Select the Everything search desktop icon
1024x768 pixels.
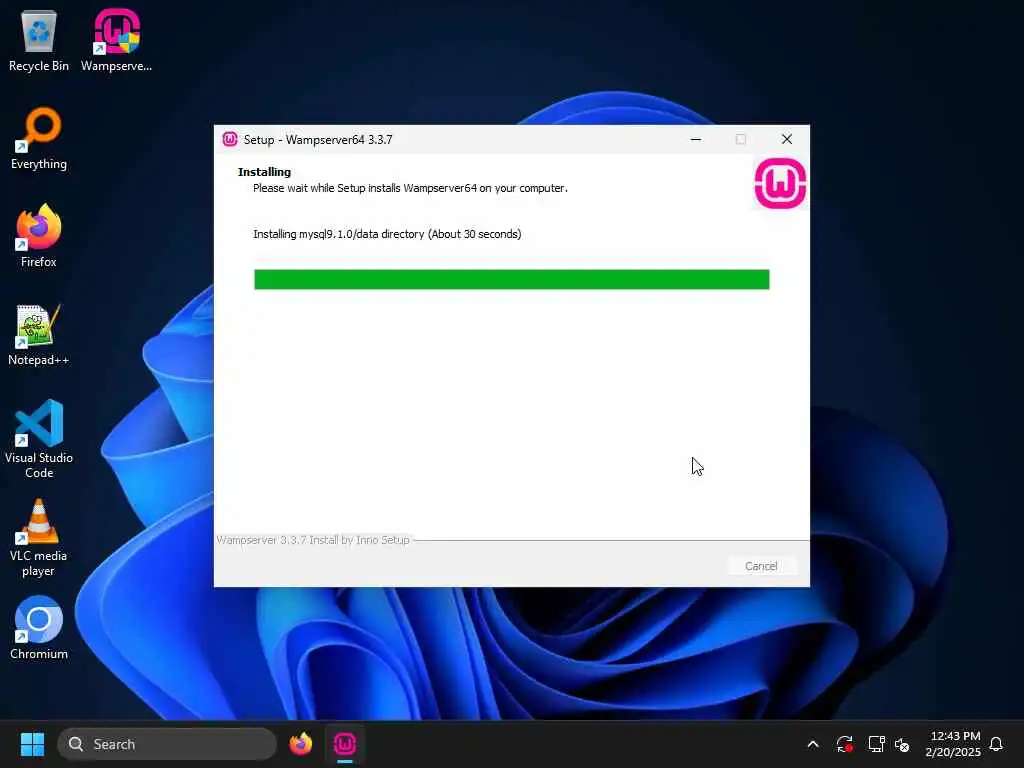tap(39, 138)
